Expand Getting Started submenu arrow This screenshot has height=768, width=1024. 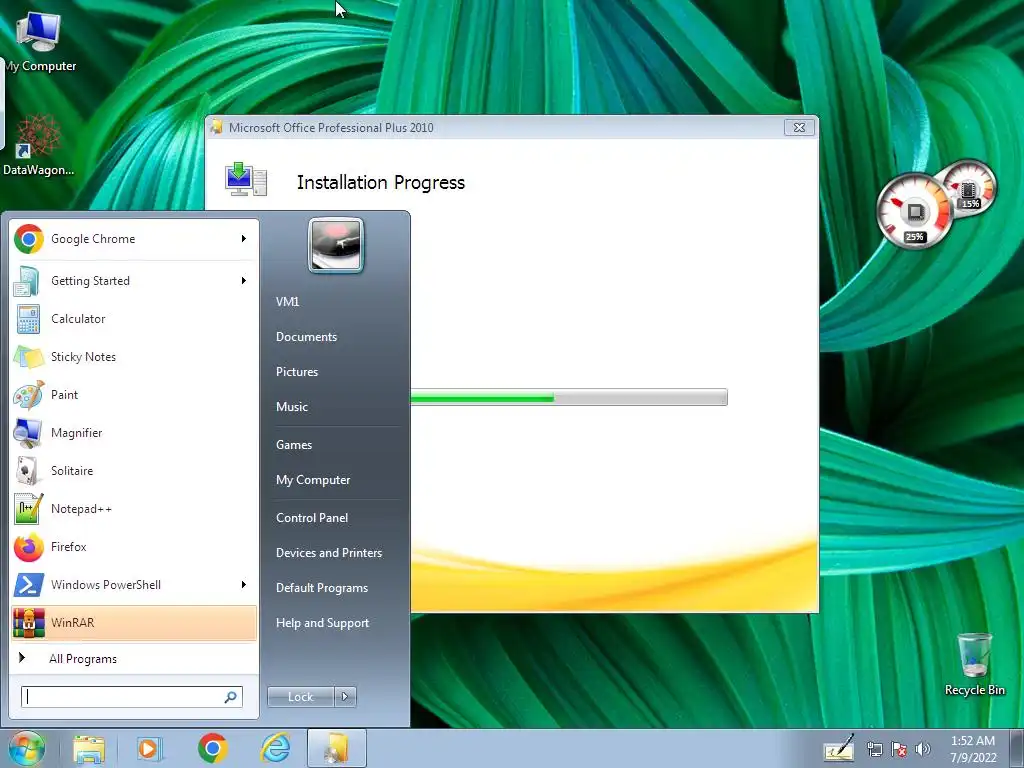(244, 281)
